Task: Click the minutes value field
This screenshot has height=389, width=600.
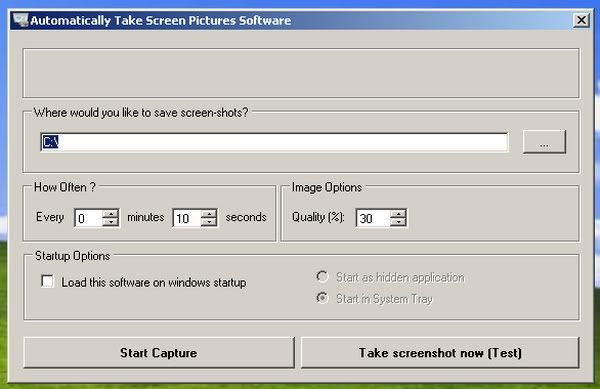Action: 88,218
